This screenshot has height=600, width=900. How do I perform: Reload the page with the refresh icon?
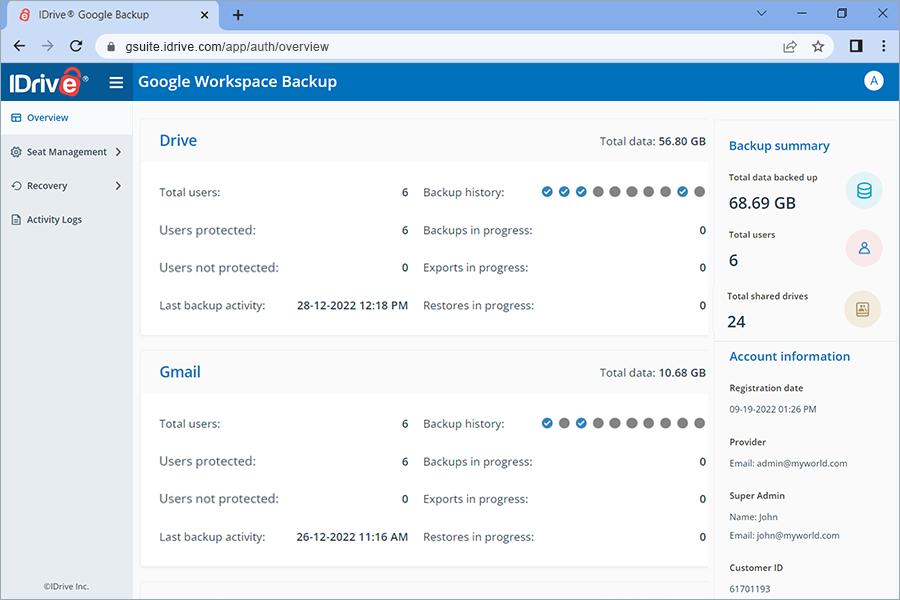pyautogui.click(x=76, y=46)
